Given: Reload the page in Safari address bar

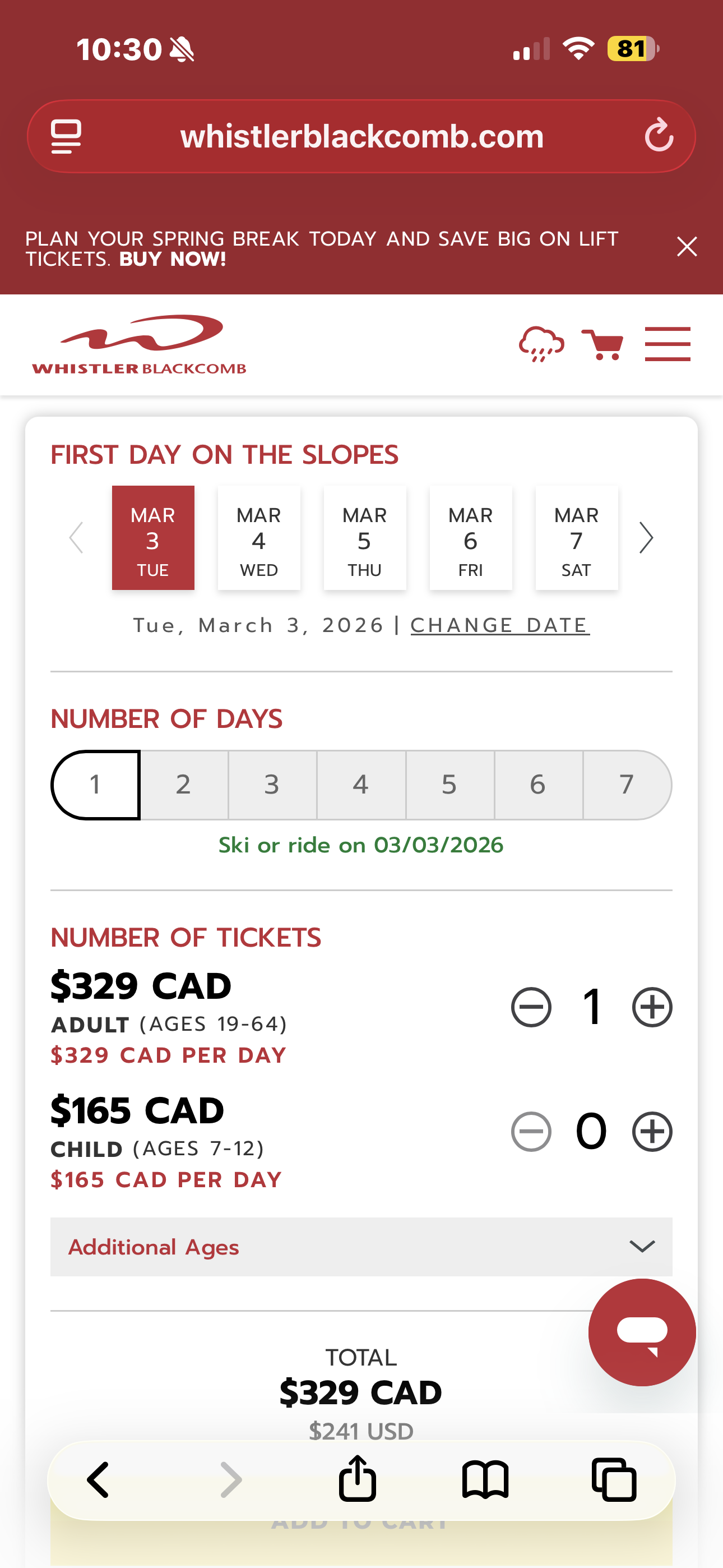Looking at the screenshot, I should (x=659, y=136).
